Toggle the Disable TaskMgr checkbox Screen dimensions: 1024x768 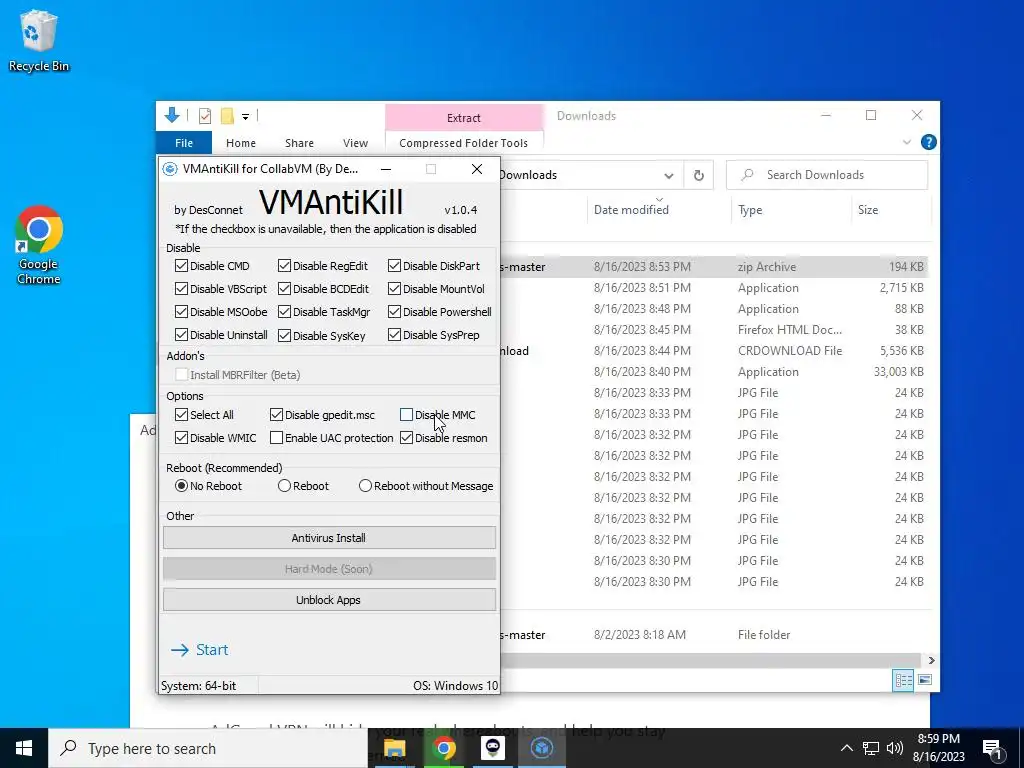tap(284, 312)
